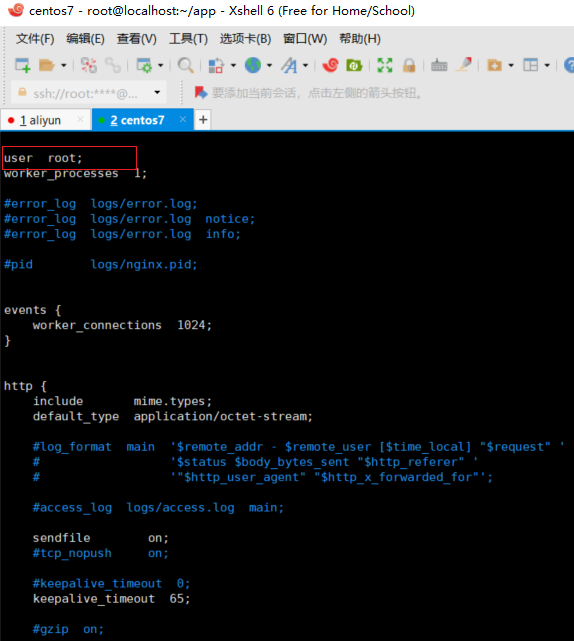
Task: Expand dropdown arrow beside the layout icon
Action: [547, 65]
